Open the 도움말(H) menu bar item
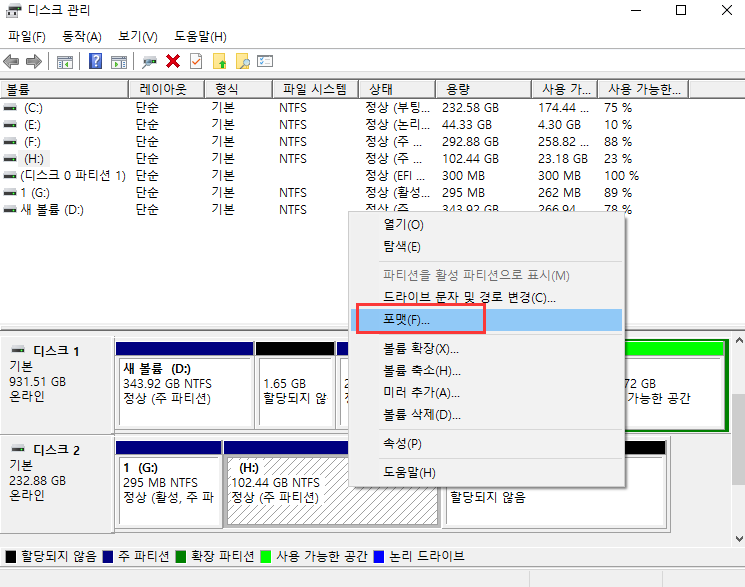This screenshot has height=587, width=745. 200,37
